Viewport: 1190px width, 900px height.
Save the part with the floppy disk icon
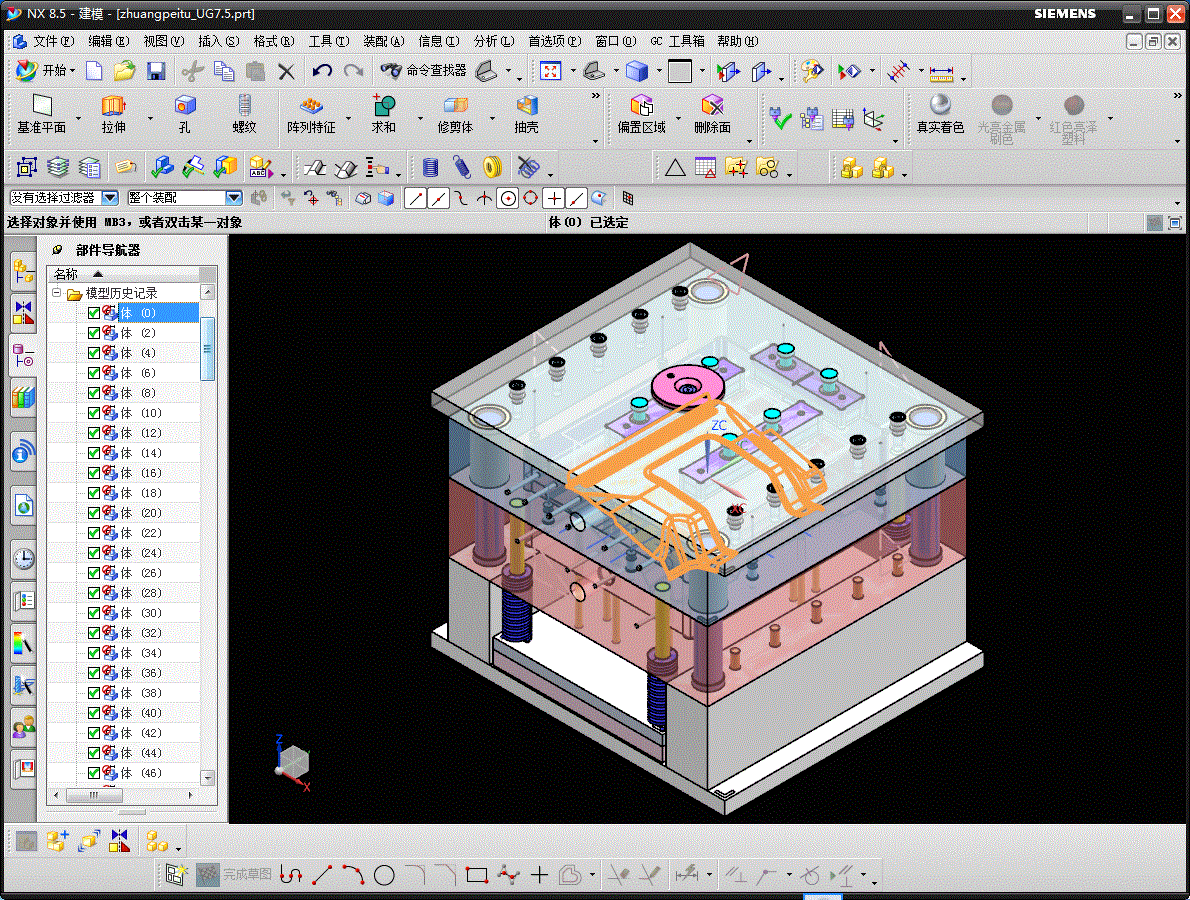click(x=156, y=71)
